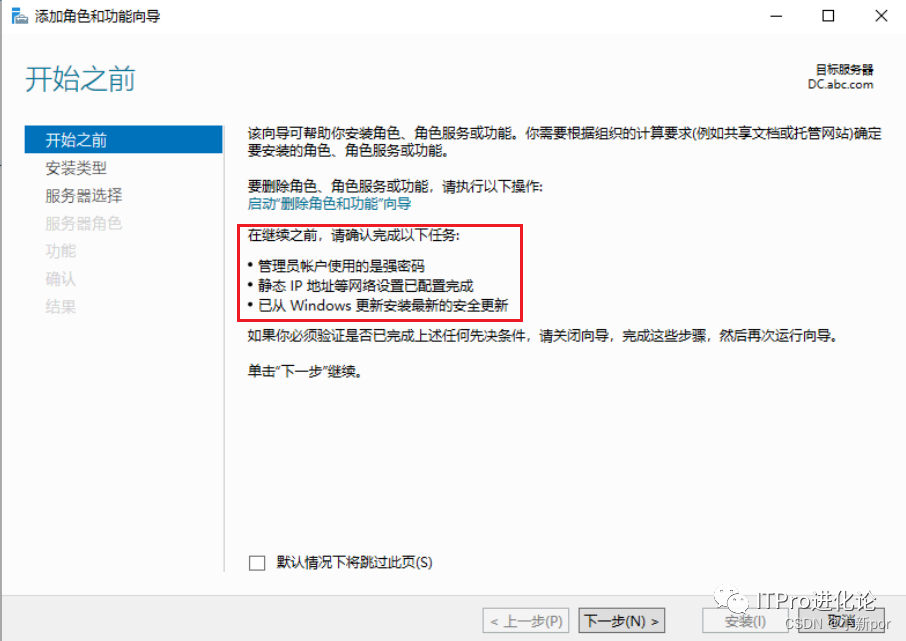Viewport: 906px width, 641px height.
Task: Select the 服务器角色 step
Action: point(84,223)
